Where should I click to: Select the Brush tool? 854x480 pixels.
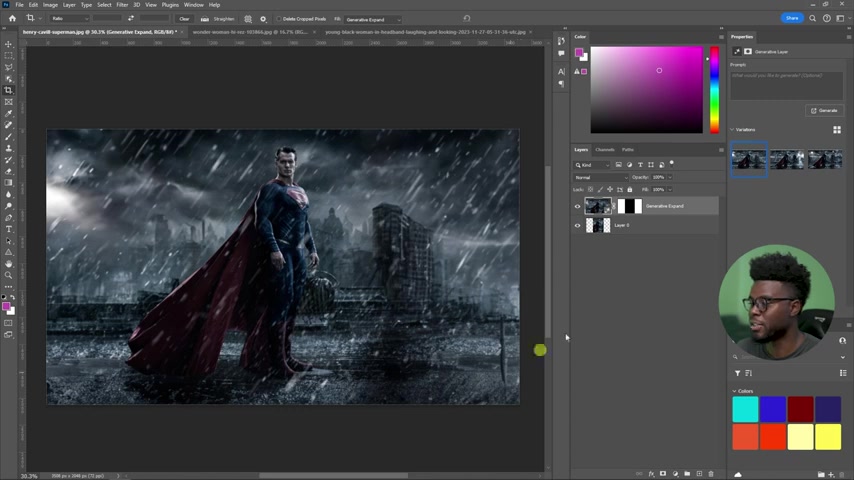8,137
